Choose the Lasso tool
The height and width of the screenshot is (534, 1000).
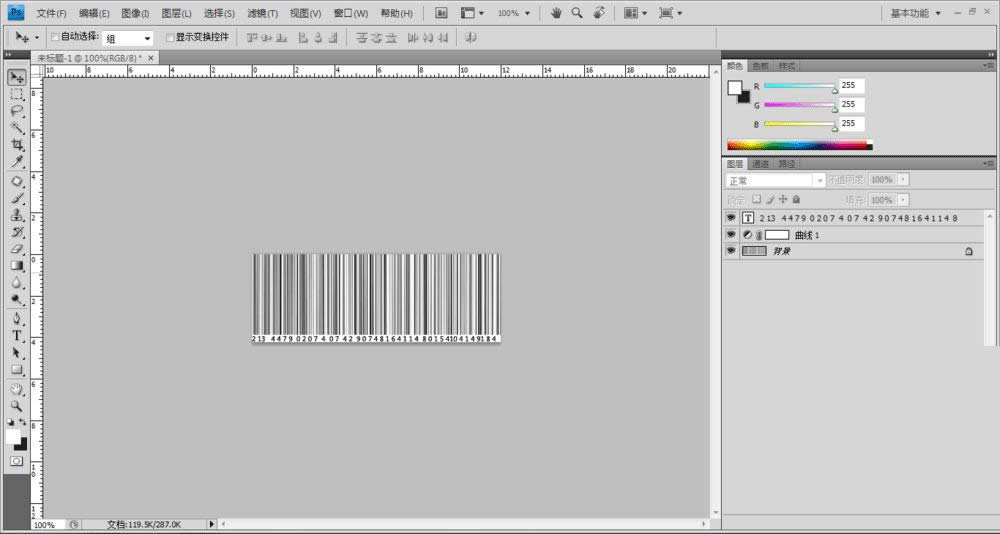17,111
